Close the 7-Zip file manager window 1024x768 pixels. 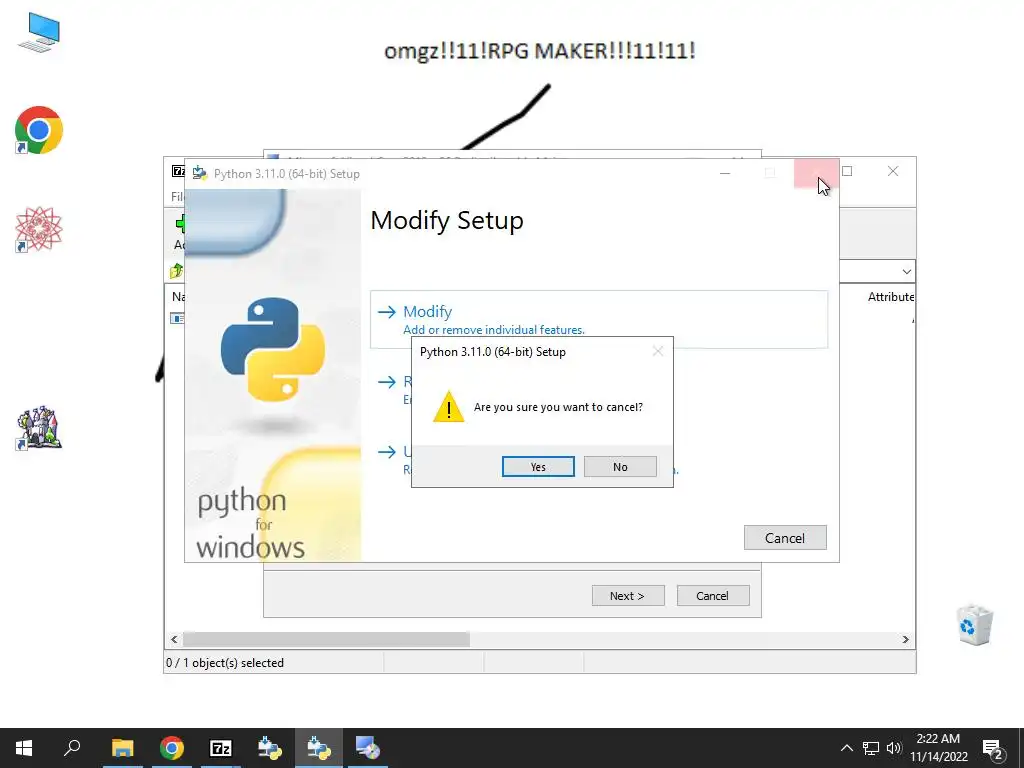coord(893,171)
